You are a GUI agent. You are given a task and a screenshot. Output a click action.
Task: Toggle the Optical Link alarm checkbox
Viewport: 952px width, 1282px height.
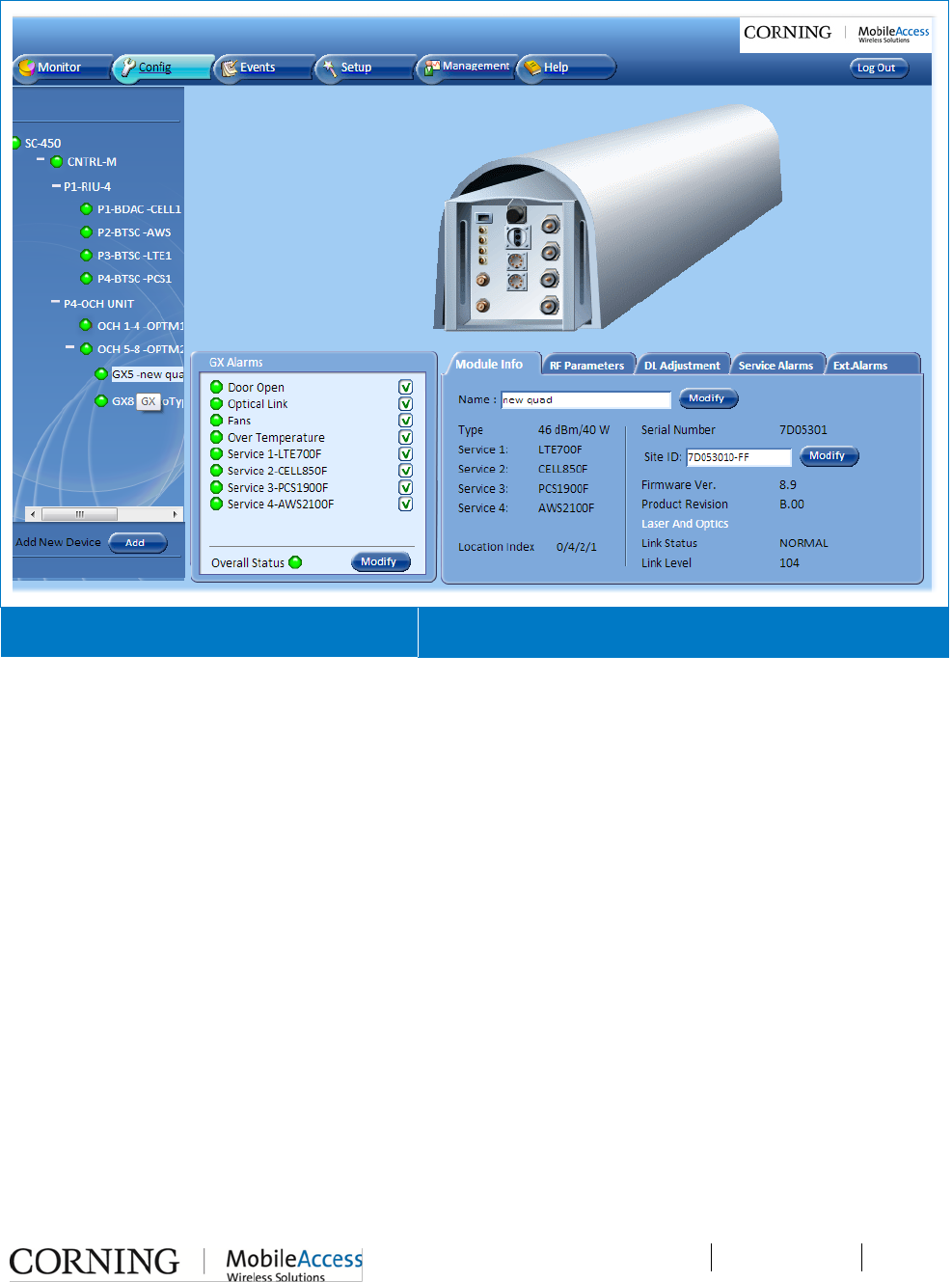(x=406, y=404)
